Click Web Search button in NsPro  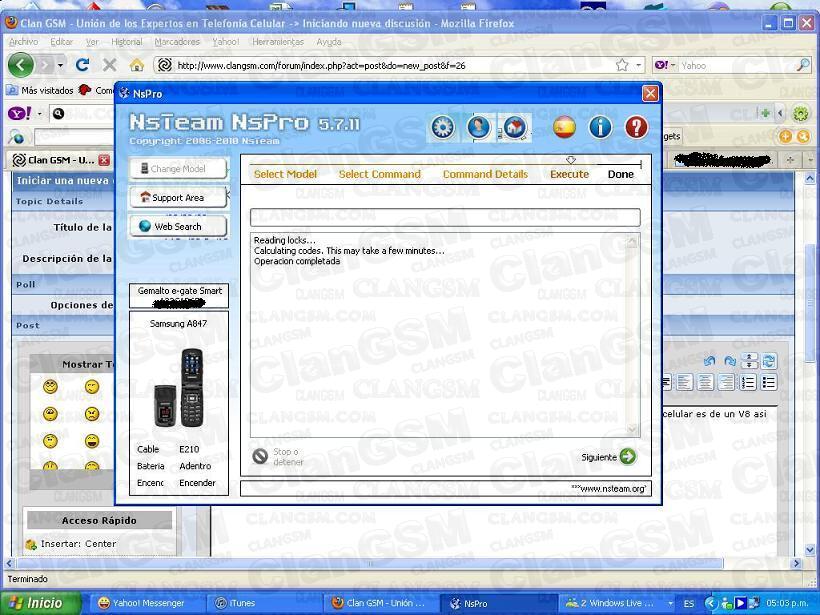pyautogui.click(x=178, y=226)
